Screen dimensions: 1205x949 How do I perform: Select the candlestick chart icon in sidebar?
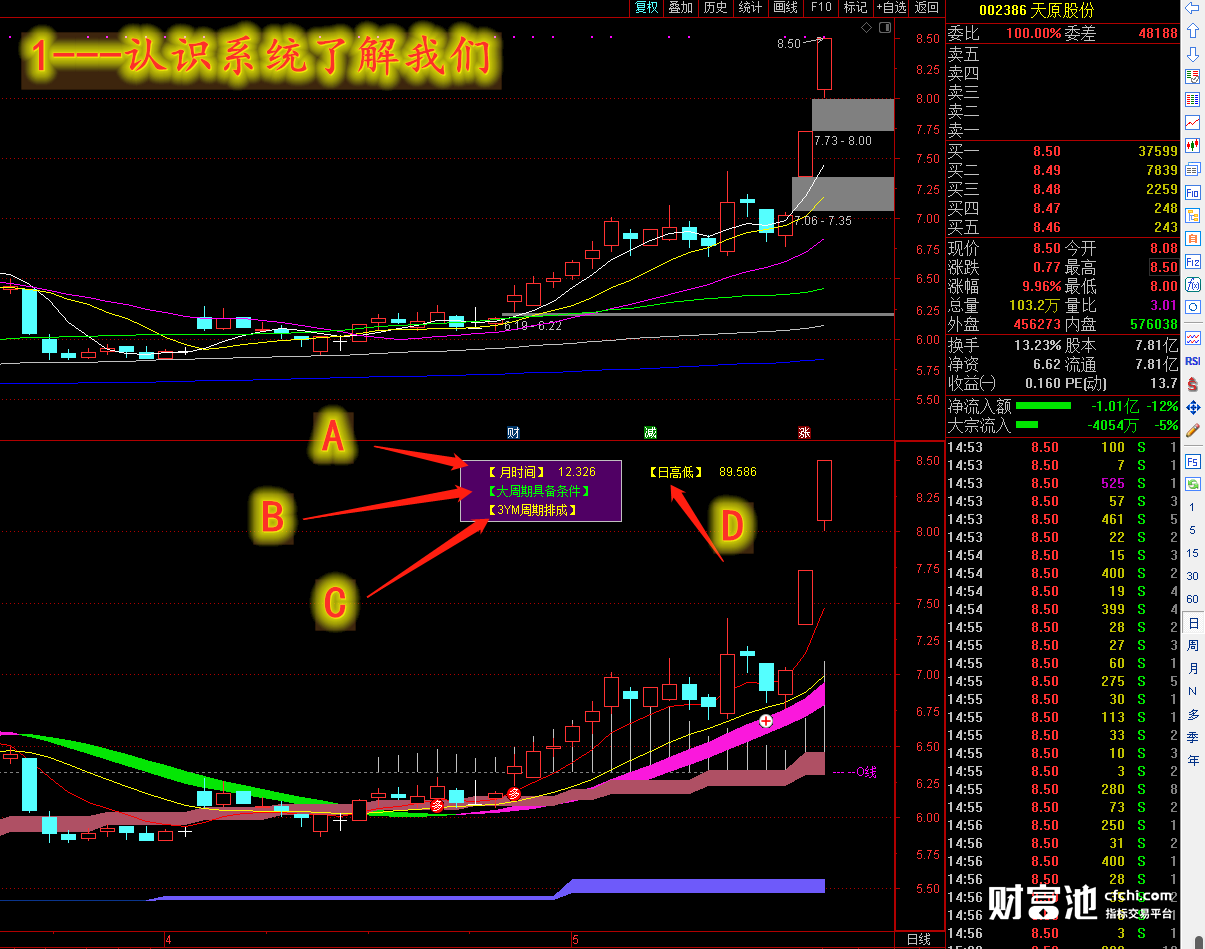(x=1192, y=145)
